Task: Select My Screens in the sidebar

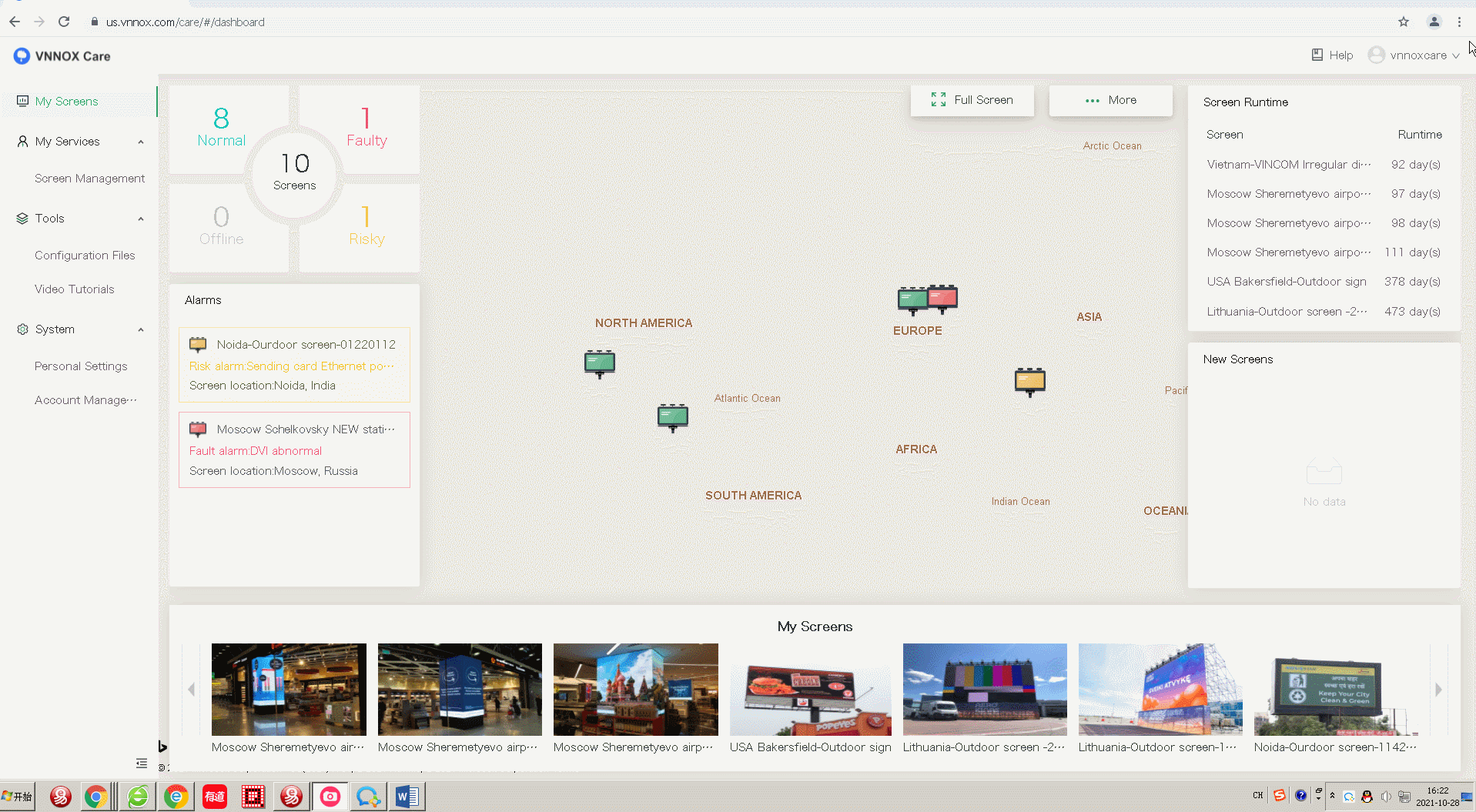Action: [x=66, y=102]
